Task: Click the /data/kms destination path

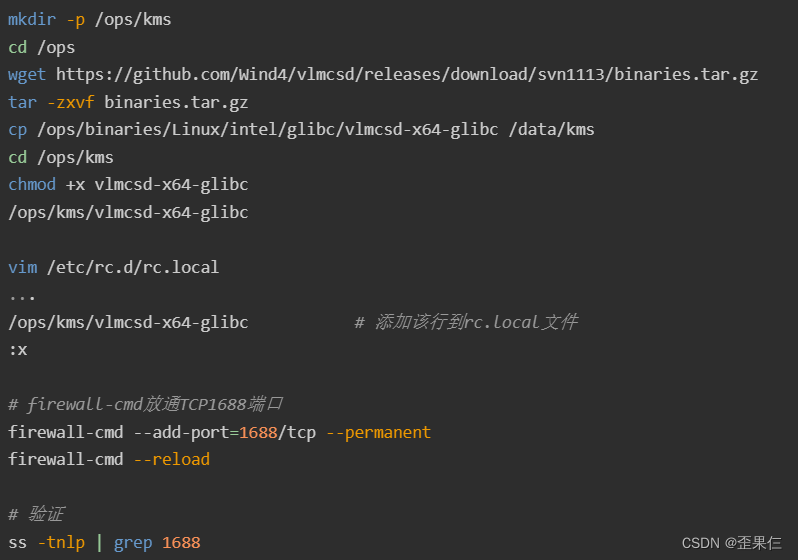Action: tap(551, 130)
